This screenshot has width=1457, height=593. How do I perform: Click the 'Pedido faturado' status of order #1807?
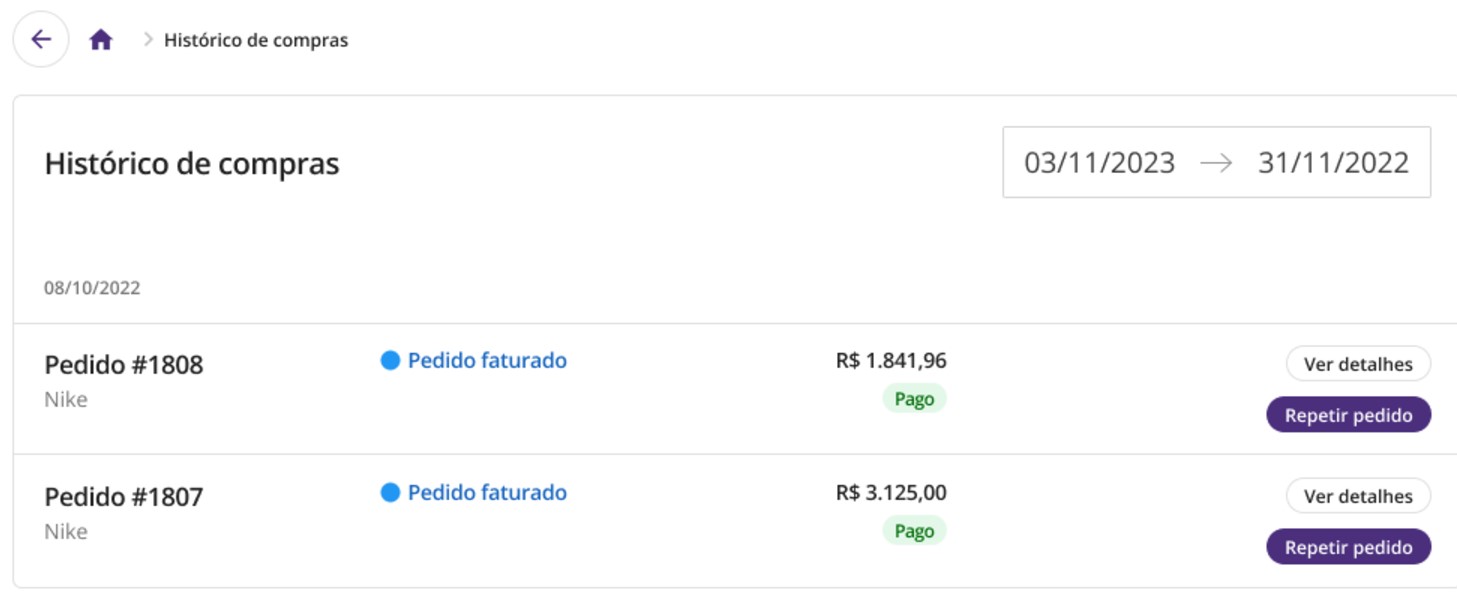(x=487, y=493)
